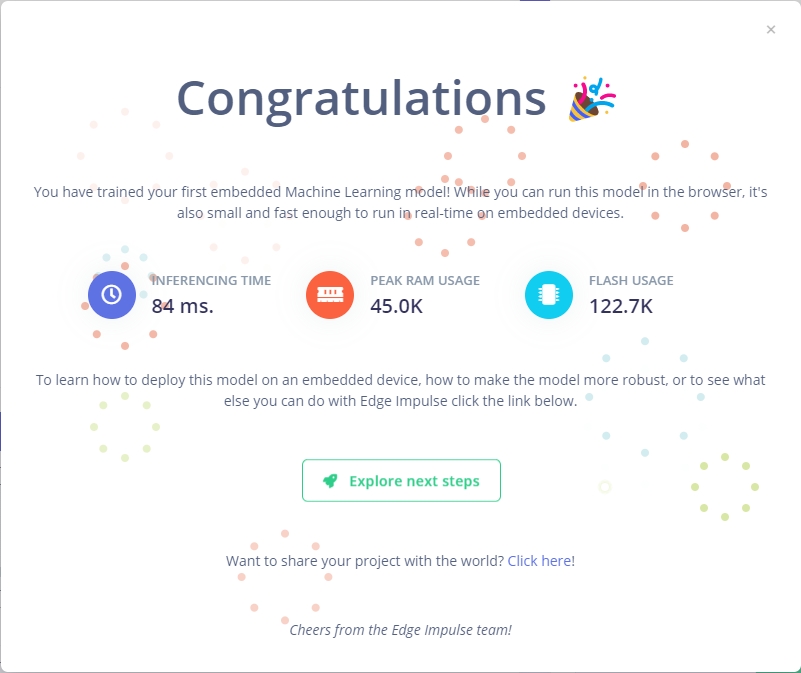Select the INFERENCING TIME label

[211, 281]
